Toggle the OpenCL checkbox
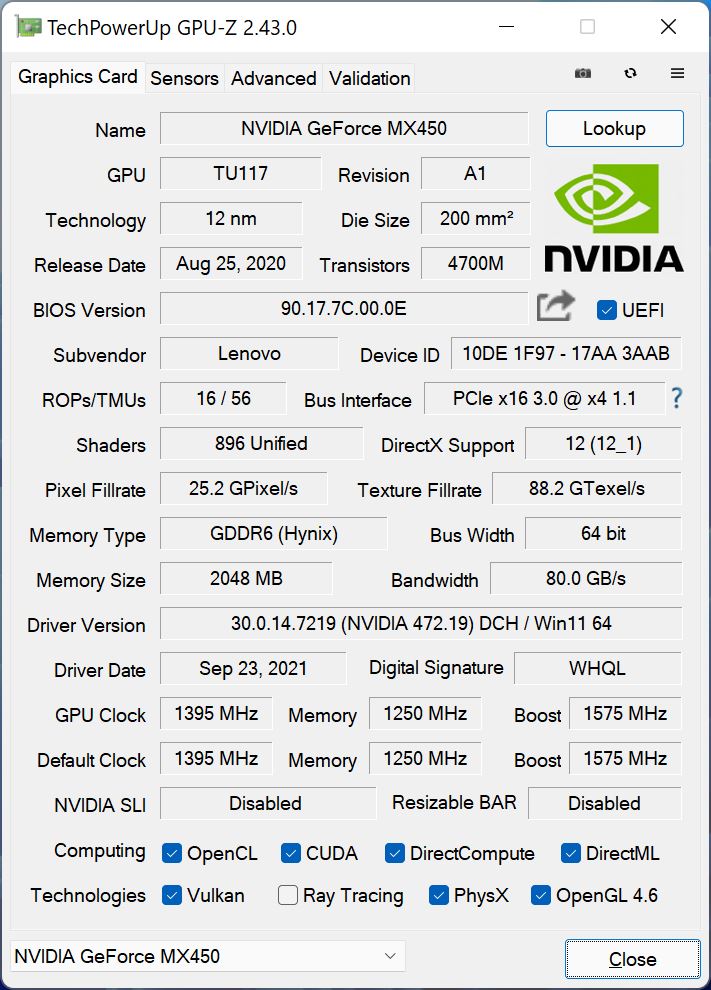Screen dimensions: 711x990 (x=172, y=853)
